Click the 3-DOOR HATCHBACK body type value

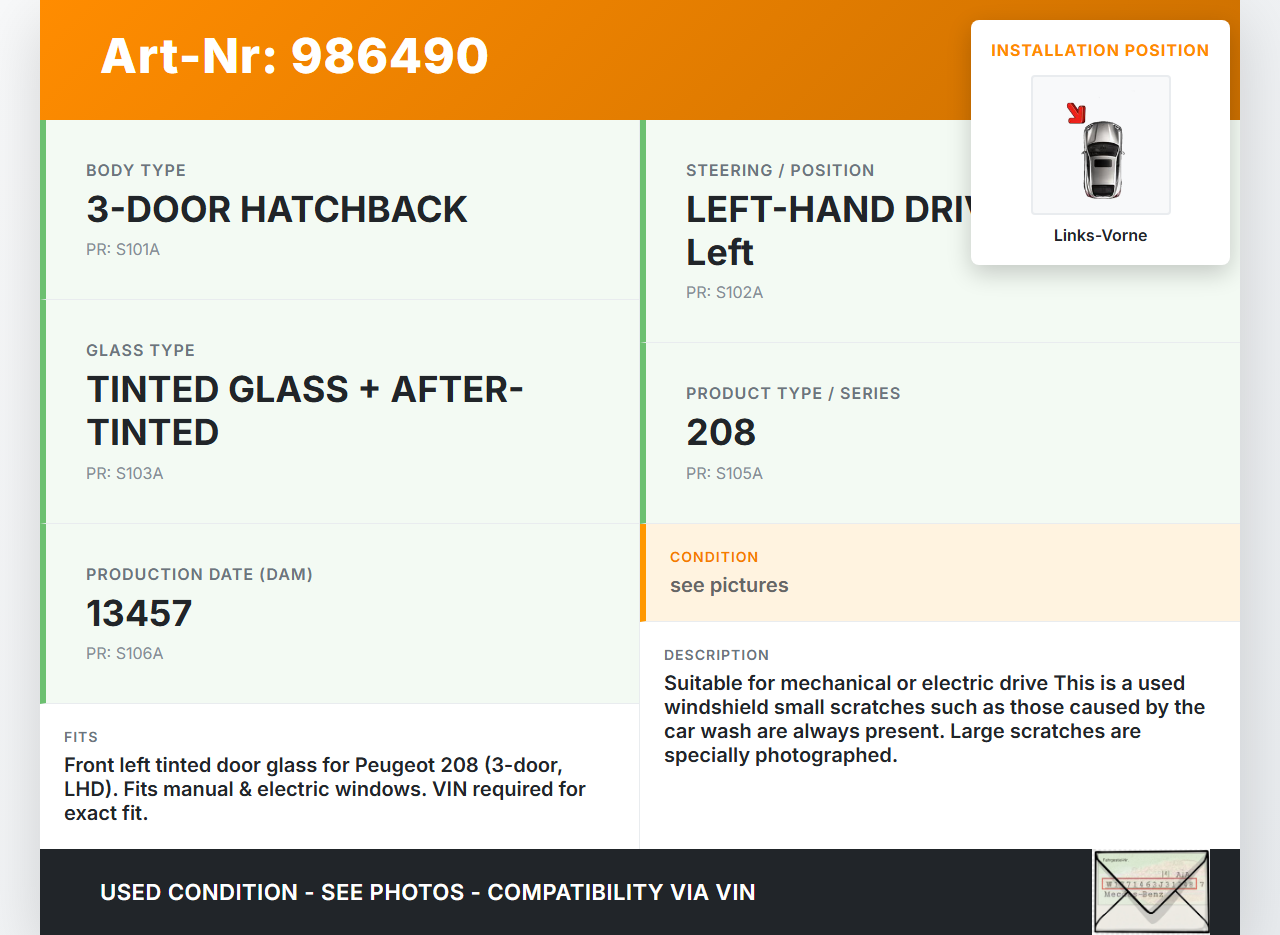pyautogui.click(x=277, y=210)
